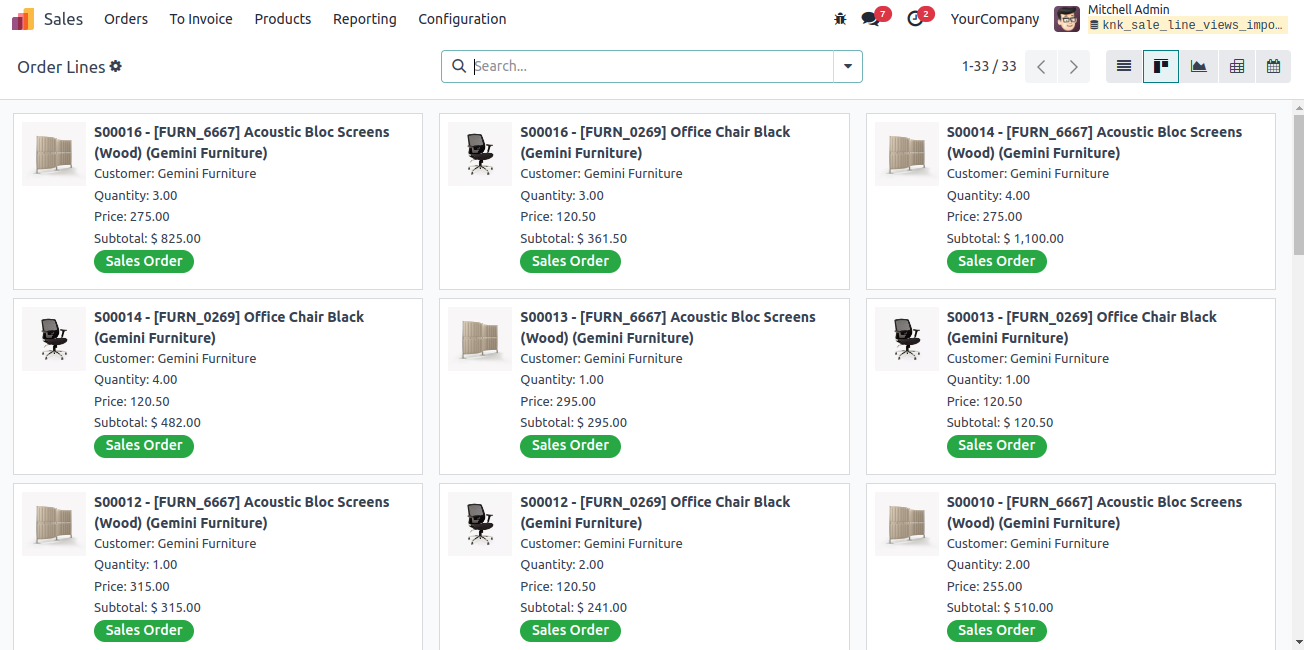Open the Configuration menu
Viewport: 1304px width, 650px height.
click(462, 19)
